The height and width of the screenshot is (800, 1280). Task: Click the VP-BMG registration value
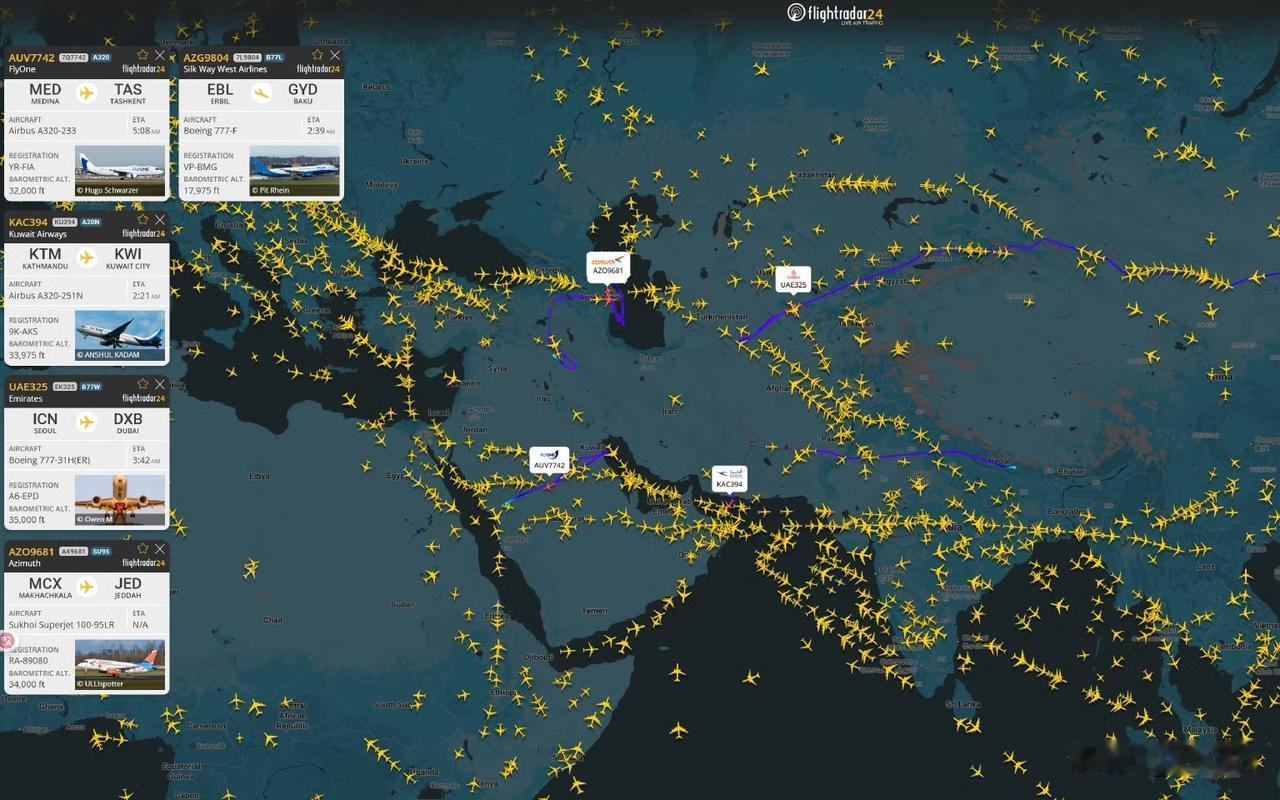click(x=200, y=166)
